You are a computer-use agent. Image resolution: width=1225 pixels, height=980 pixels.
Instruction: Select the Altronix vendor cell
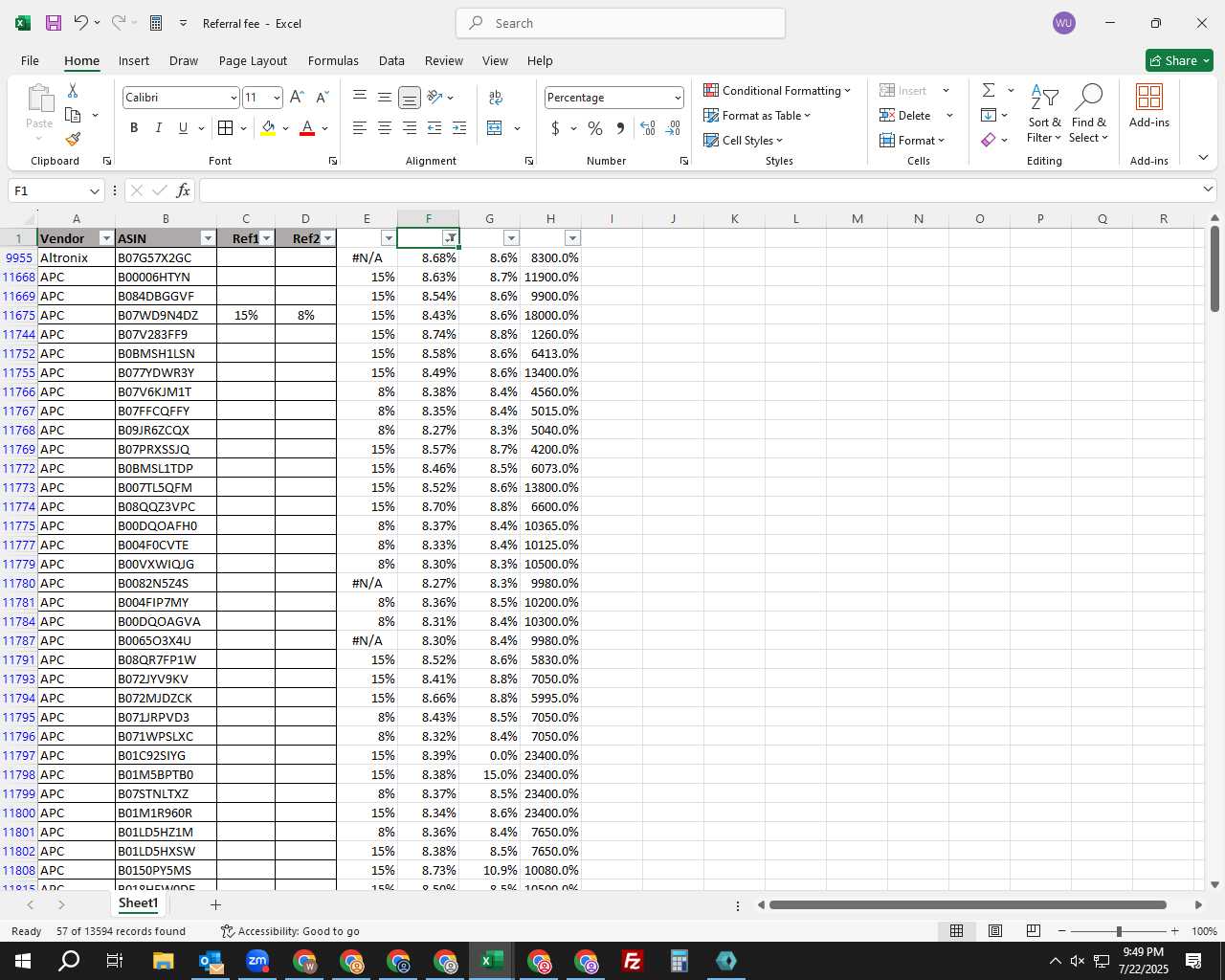pos(77,257)
